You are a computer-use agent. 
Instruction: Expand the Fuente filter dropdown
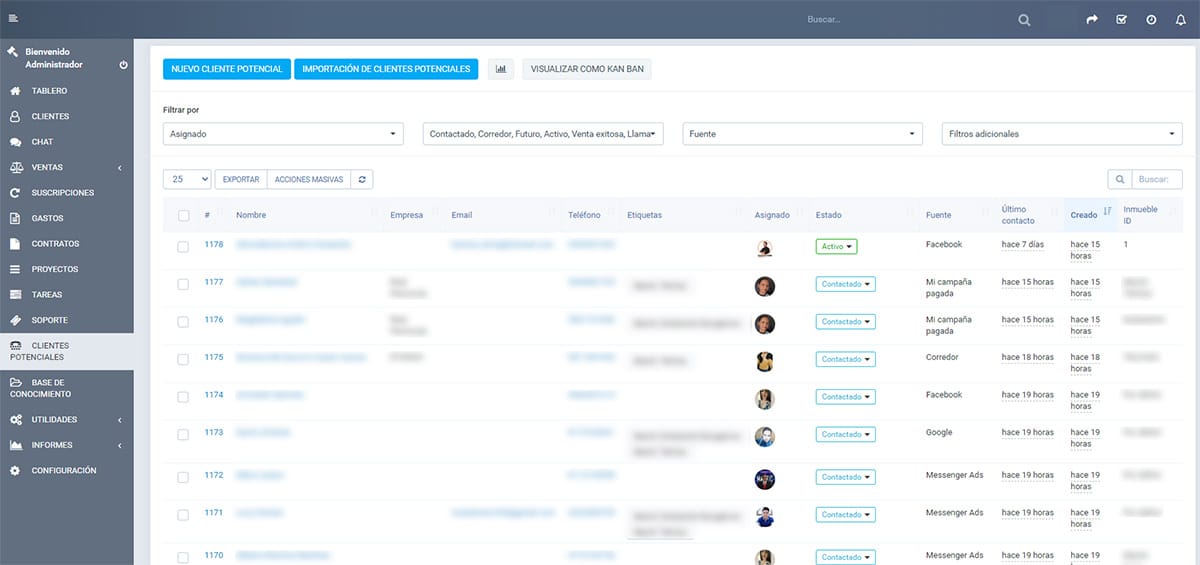[x=803, y=134]
